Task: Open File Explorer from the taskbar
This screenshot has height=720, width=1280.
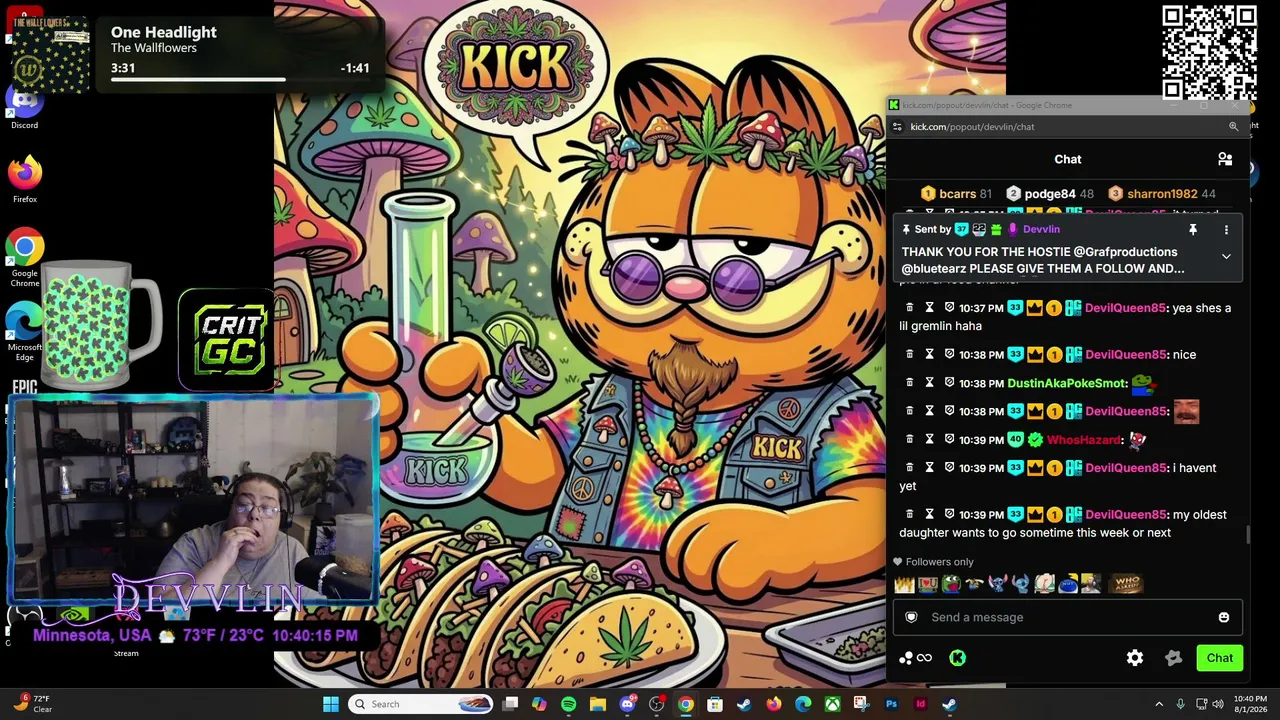Action: tap(597, 704)
